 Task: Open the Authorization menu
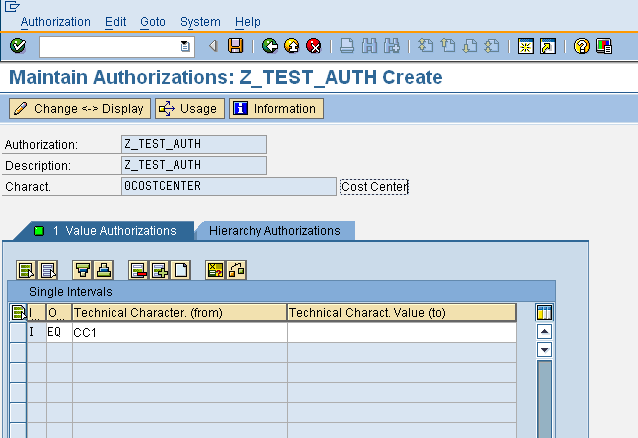56,22
